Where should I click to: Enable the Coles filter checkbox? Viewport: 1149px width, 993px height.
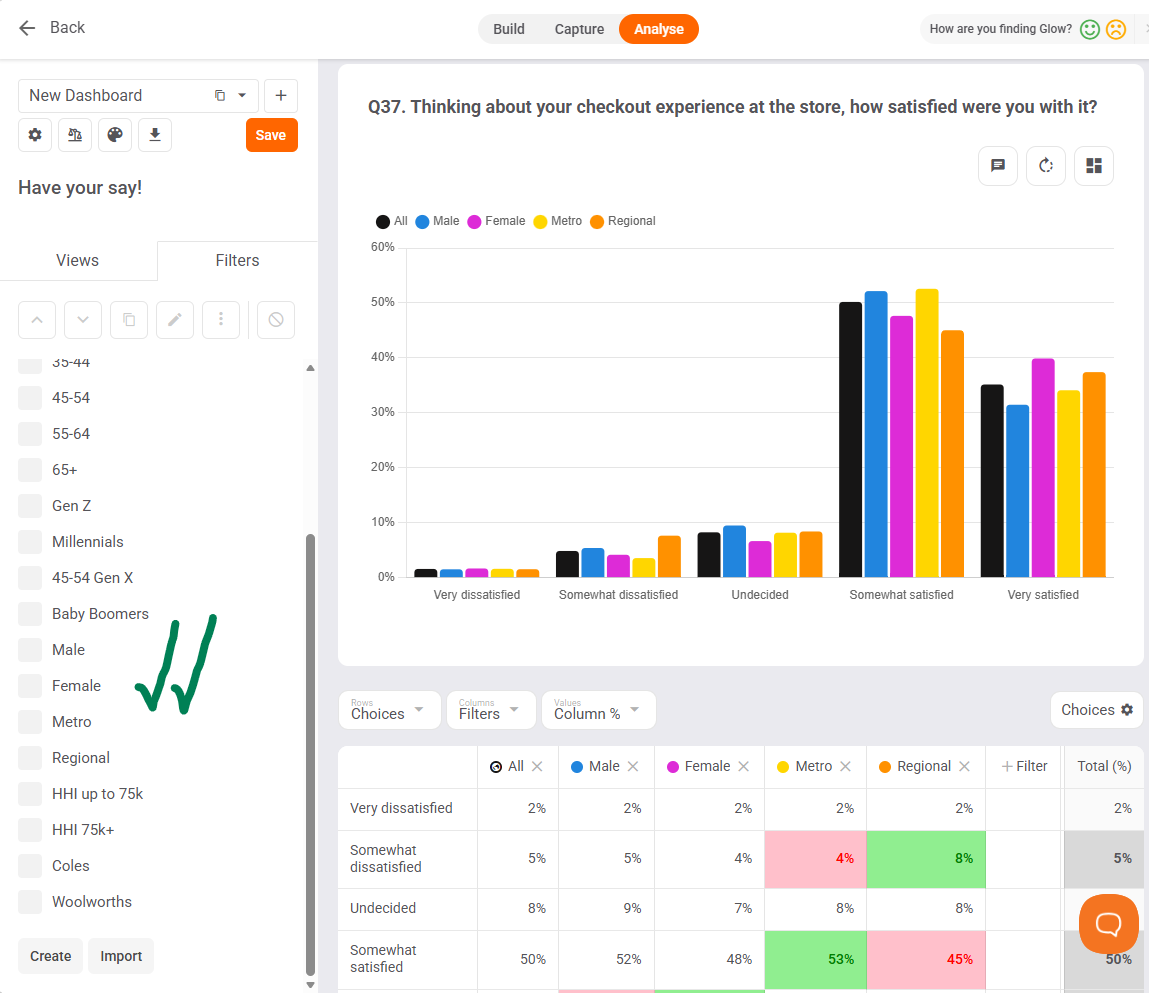click(x=30, y=865)
